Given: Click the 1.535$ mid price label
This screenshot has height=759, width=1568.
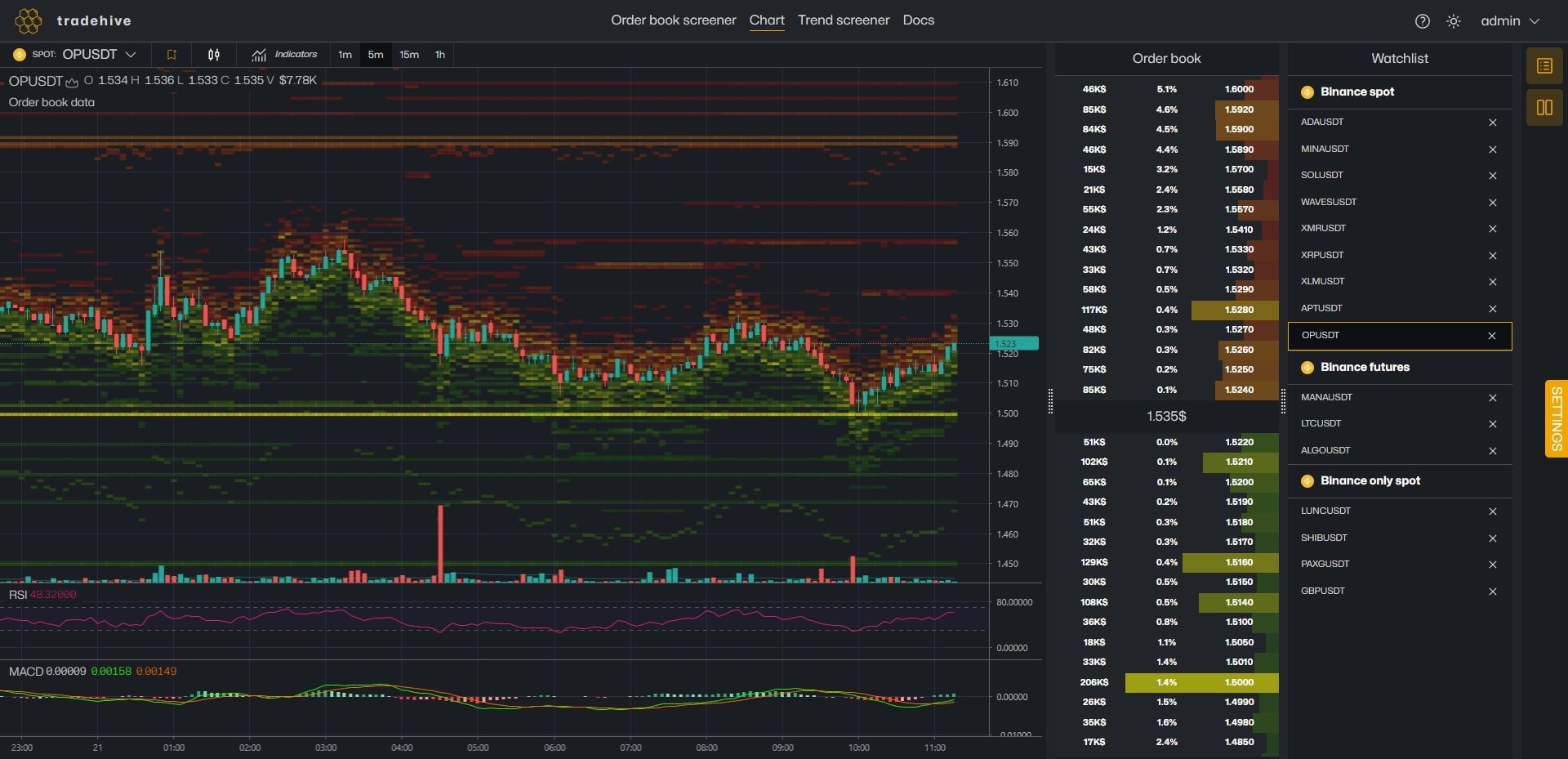Looking at the screenshot, I should 1166,416.
